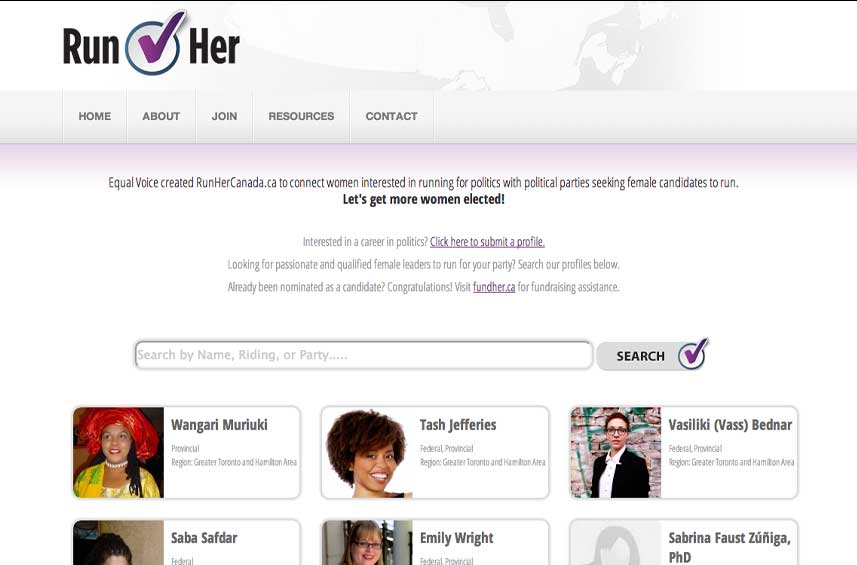This screenshot has height=565, width=857.
Task: Select the Vasiliki (Vass) Bednar name heading
Action: [x=730, y=425]
